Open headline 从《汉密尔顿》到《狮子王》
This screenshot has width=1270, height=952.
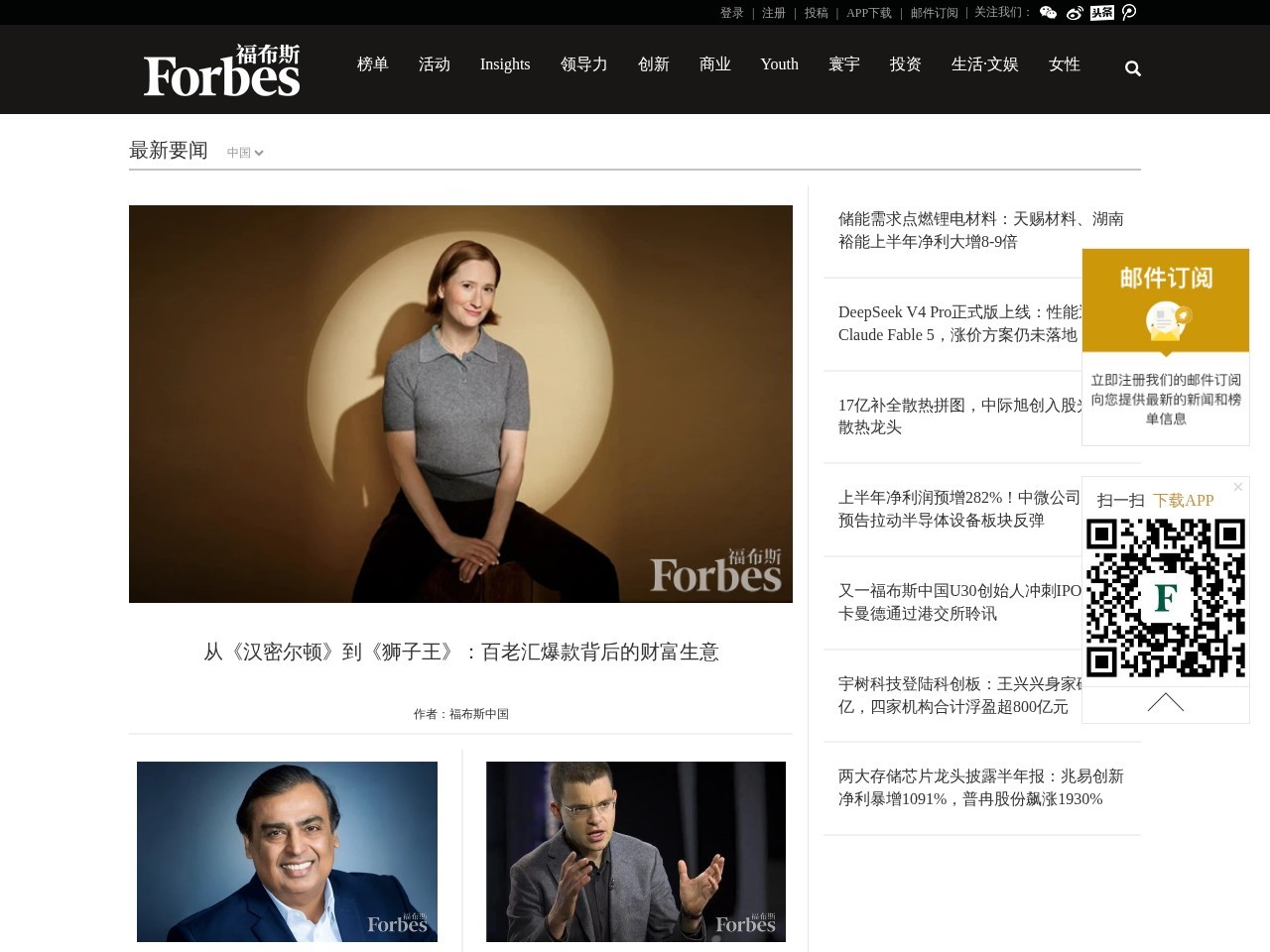click(461, 652)
